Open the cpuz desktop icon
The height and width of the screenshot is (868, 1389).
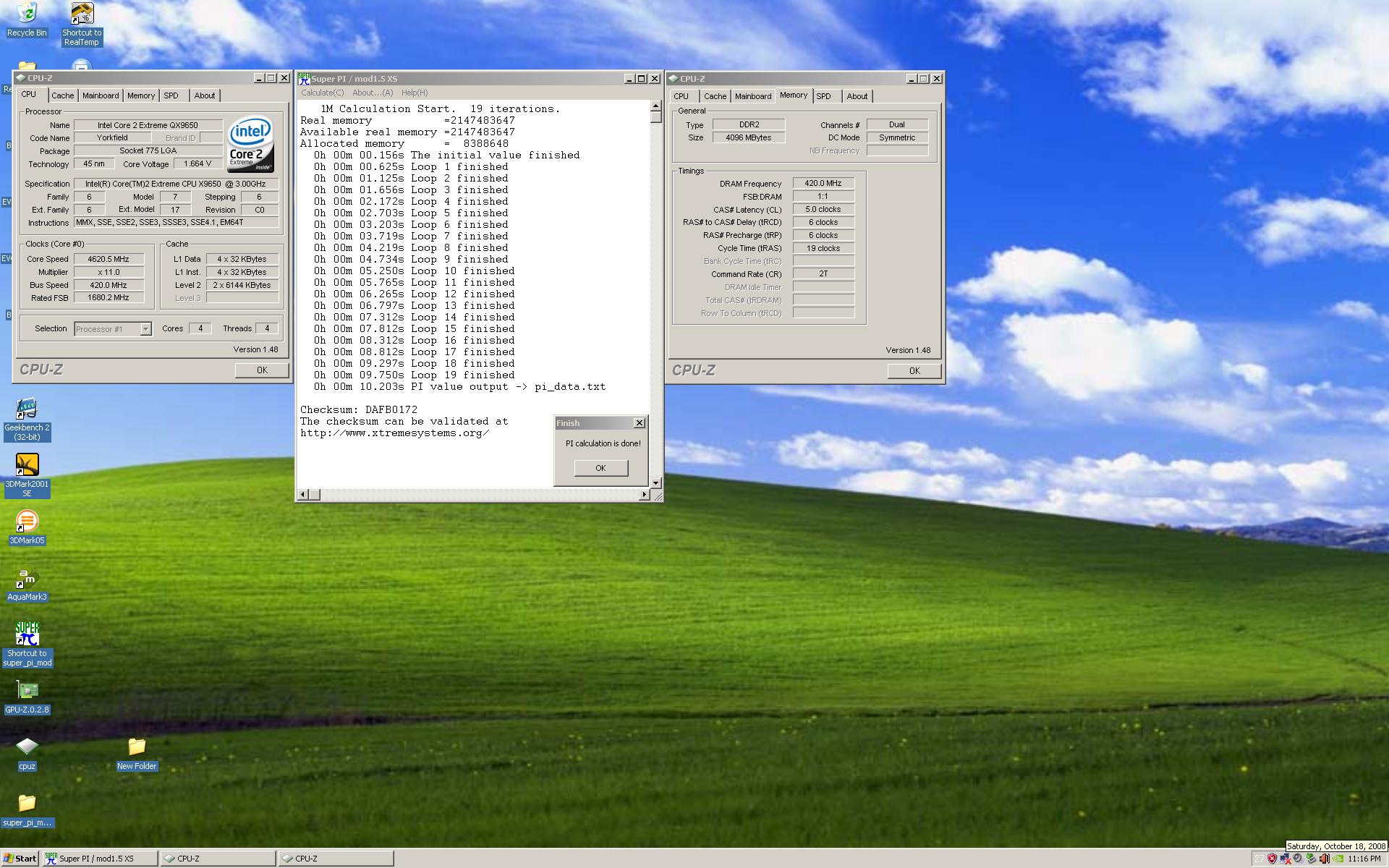tap(27, 754)
